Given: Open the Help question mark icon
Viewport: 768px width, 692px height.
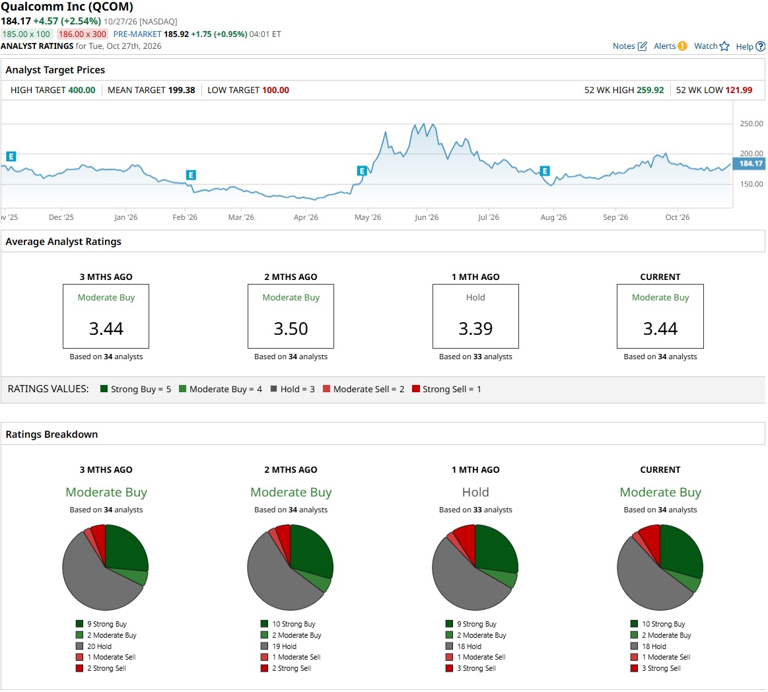Looking at the screenshot, I should [760, 47].
